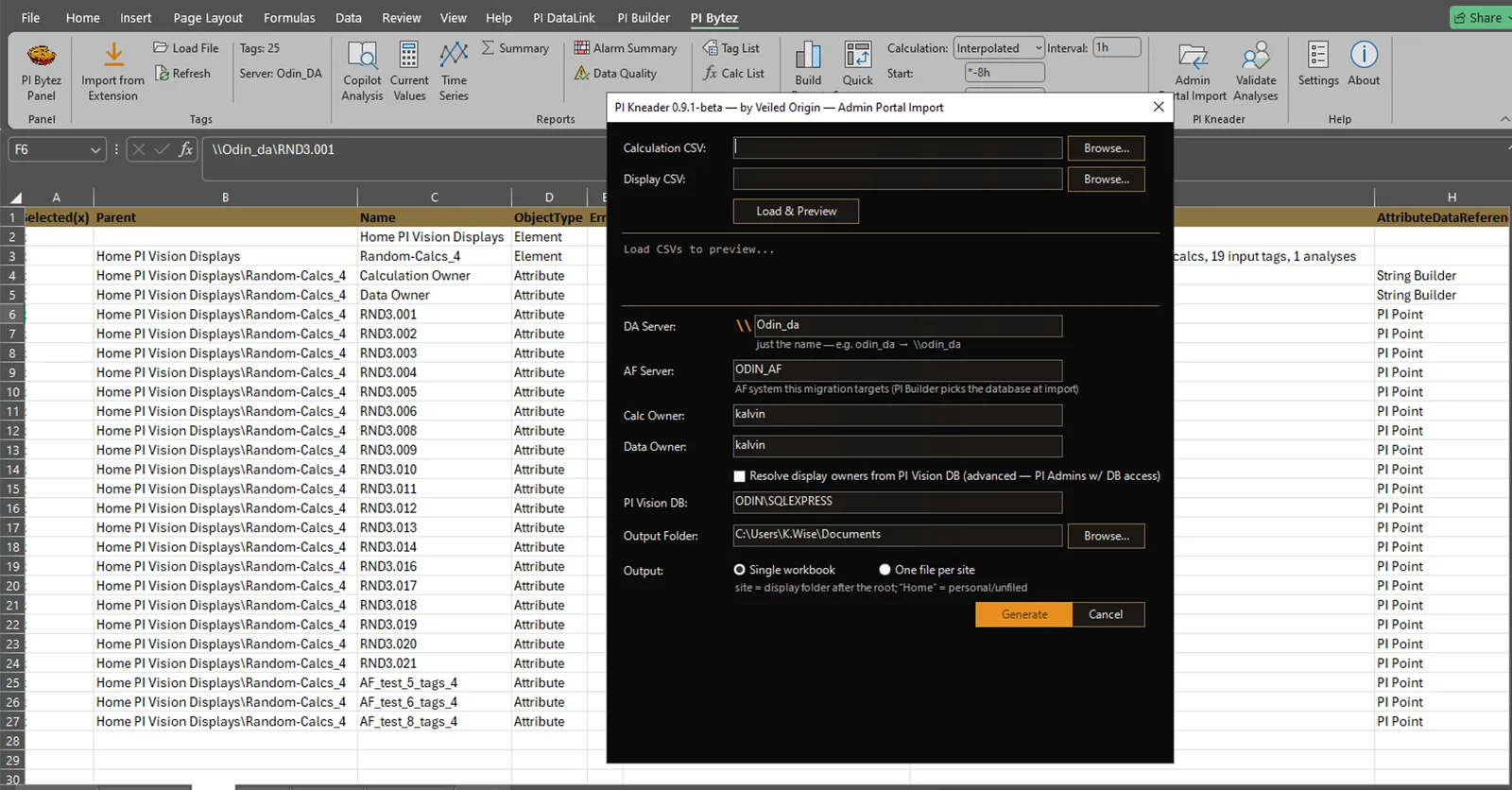The image size is (1512, 790).
Task: Open the Data Quality report
Action: click(615, 73)
